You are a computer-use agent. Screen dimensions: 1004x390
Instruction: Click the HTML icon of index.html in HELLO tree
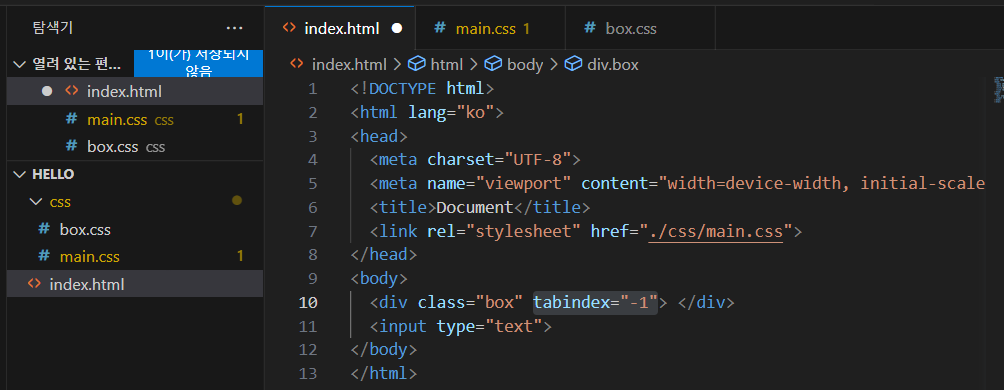(35, 284)
